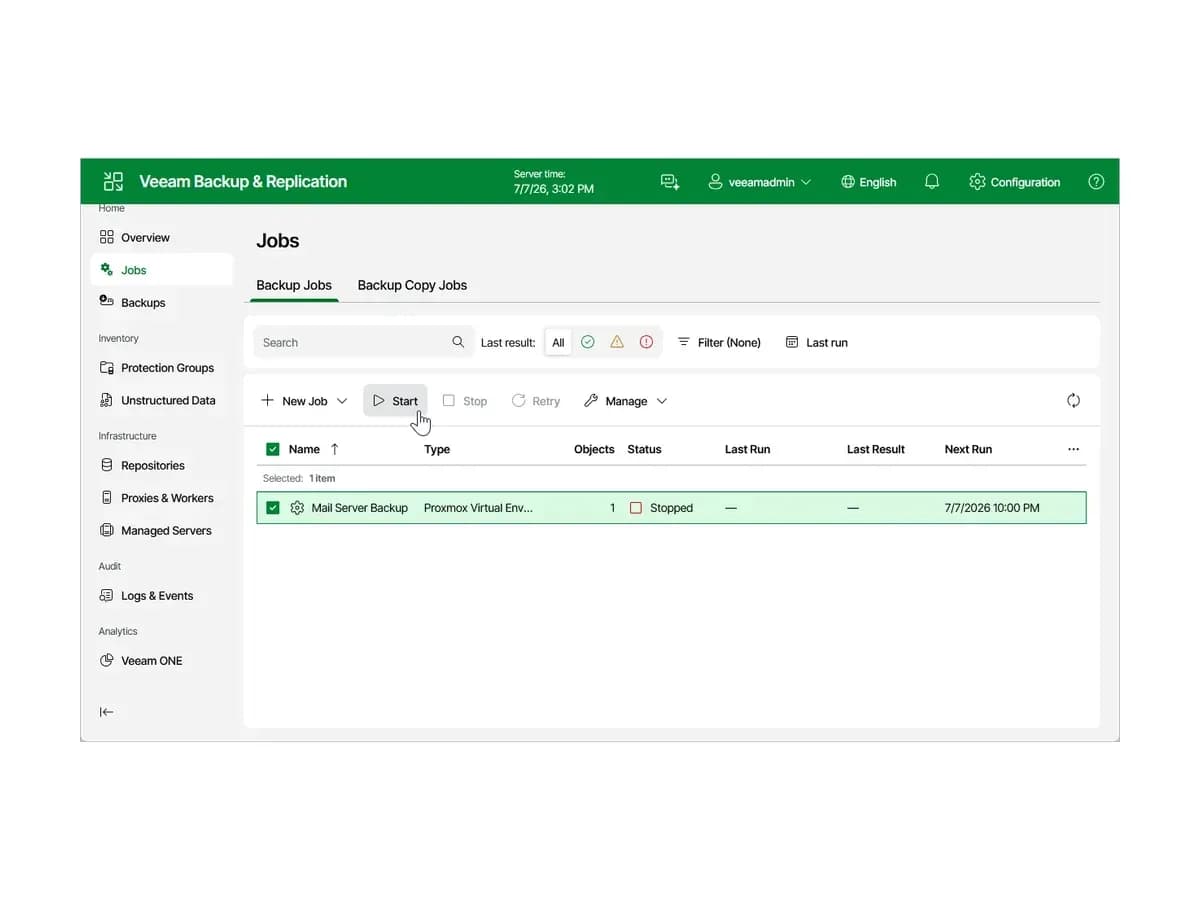The image size is (1200, 900).
Task: Open the notifications bell
Action: tap(931, 182)
